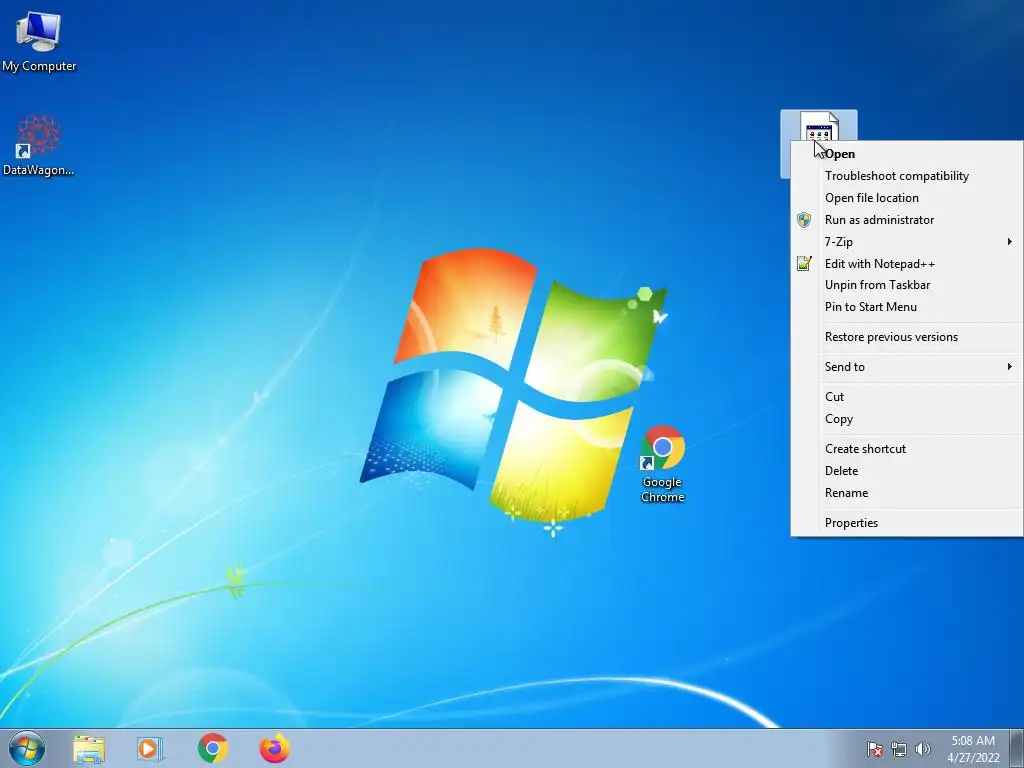The height and width of the screenshot is (768, 1024).
Task: Show the clock and date 5:08 AM
Action: tap(973, 748)
